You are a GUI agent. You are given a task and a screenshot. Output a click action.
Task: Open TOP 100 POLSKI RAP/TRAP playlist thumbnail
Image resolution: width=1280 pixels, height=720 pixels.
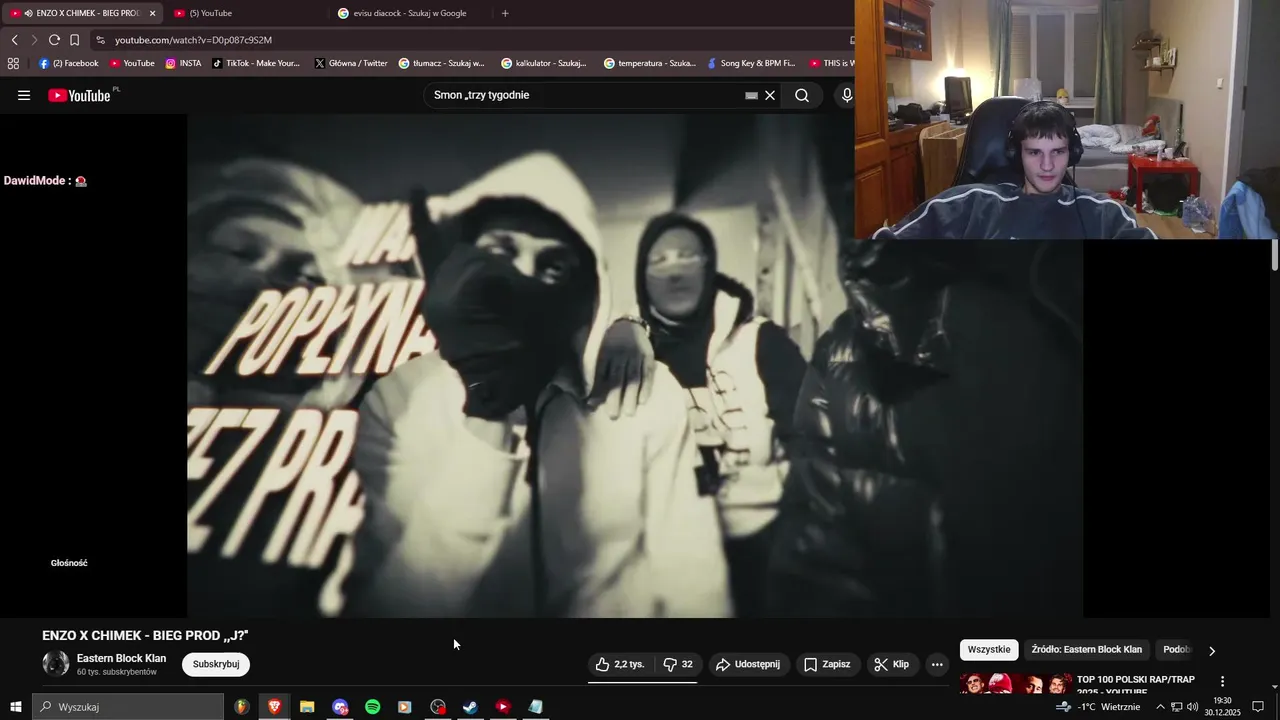1014,685
